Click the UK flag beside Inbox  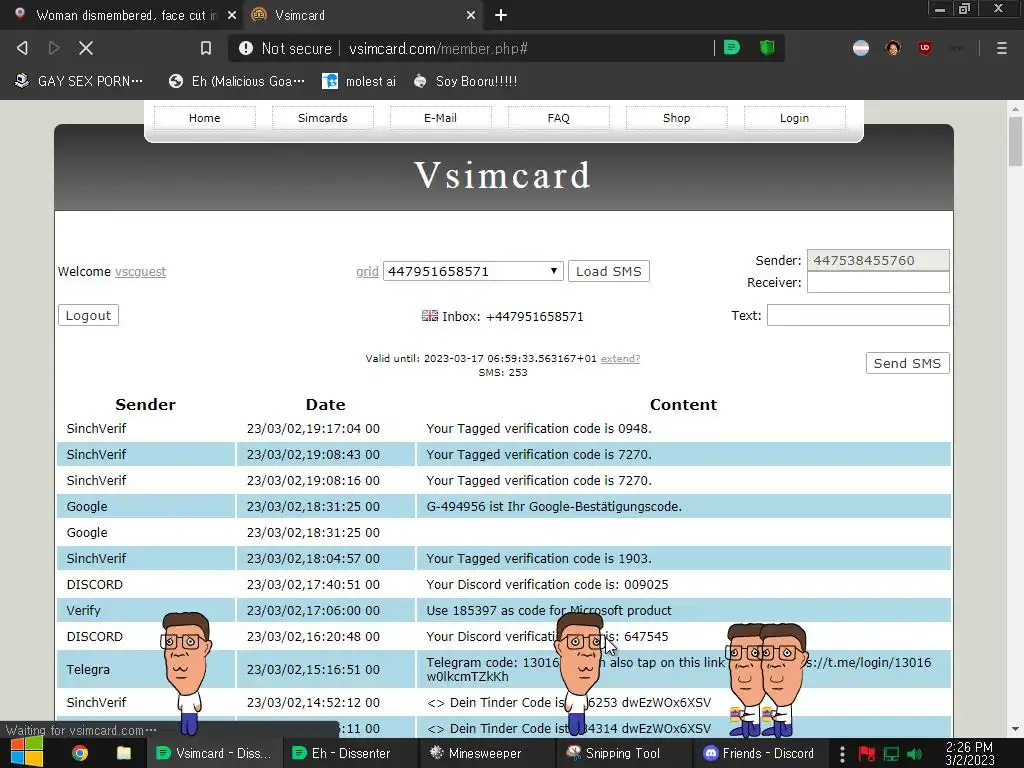[430, 316]
